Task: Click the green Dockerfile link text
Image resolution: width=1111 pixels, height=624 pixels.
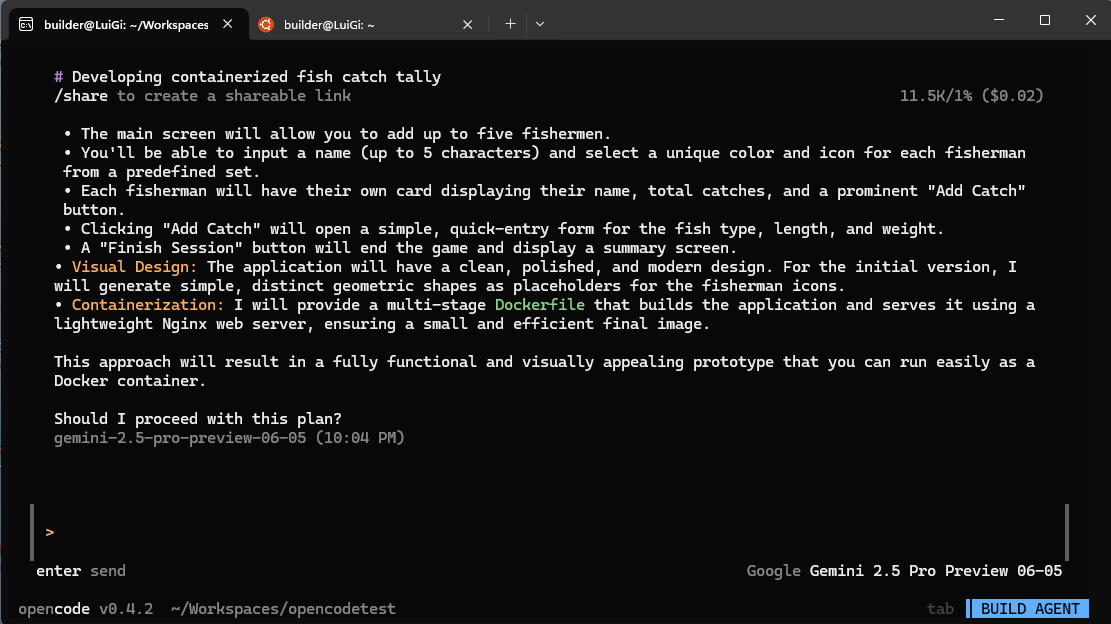Action: pyautogui.click(x=539, y=305)
